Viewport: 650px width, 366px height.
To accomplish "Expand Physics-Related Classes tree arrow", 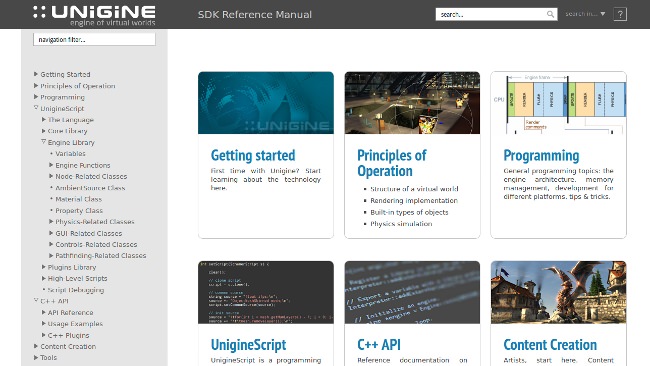I will pyautogui.click(x=51, y=221).
